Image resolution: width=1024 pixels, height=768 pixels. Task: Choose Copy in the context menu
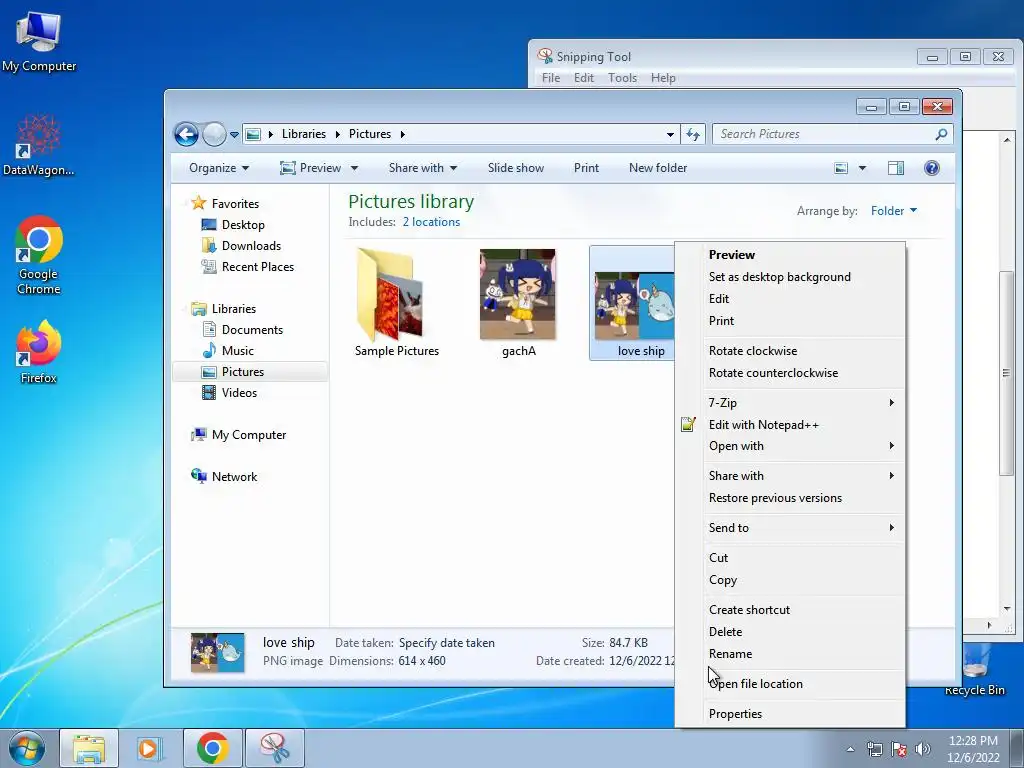[x=790, y=580]
